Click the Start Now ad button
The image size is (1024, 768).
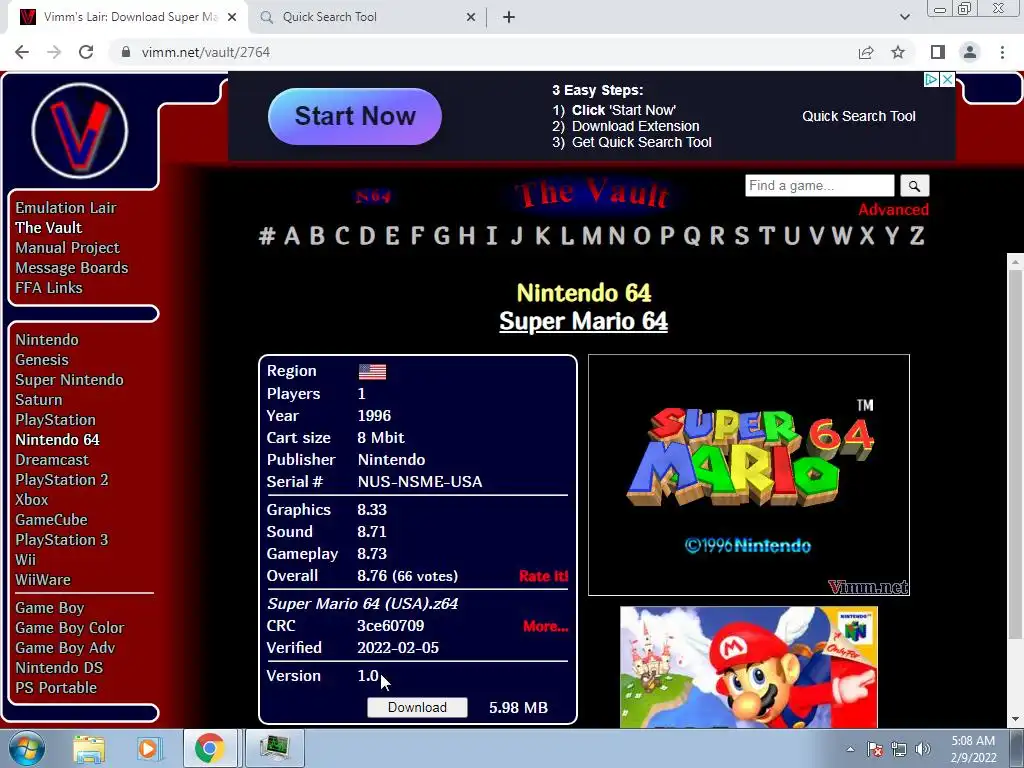[355, 116]
